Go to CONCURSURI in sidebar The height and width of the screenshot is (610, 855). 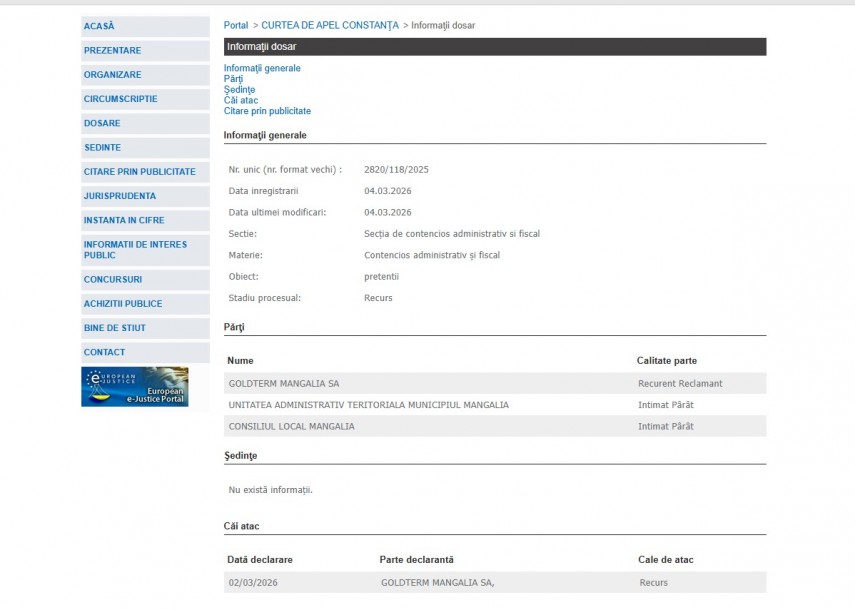(x=113, y=280)
